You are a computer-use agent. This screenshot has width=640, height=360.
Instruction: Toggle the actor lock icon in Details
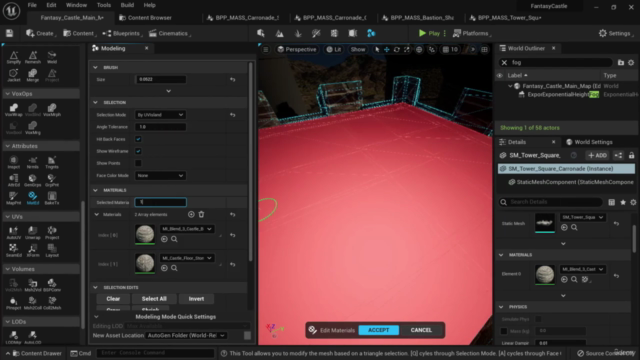[x=631, y=155]
